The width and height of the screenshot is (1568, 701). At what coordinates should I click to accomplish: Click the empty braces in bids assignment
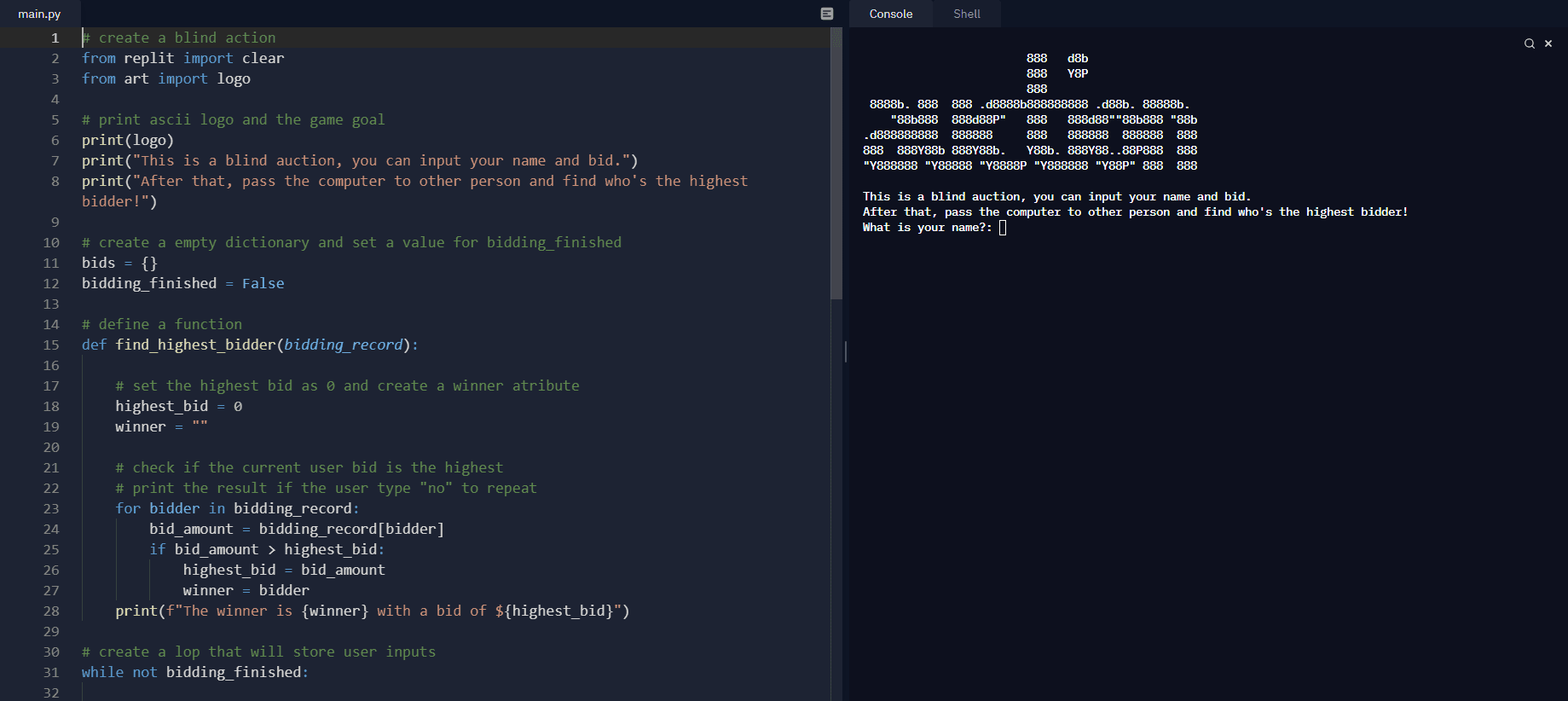point(149,264)
